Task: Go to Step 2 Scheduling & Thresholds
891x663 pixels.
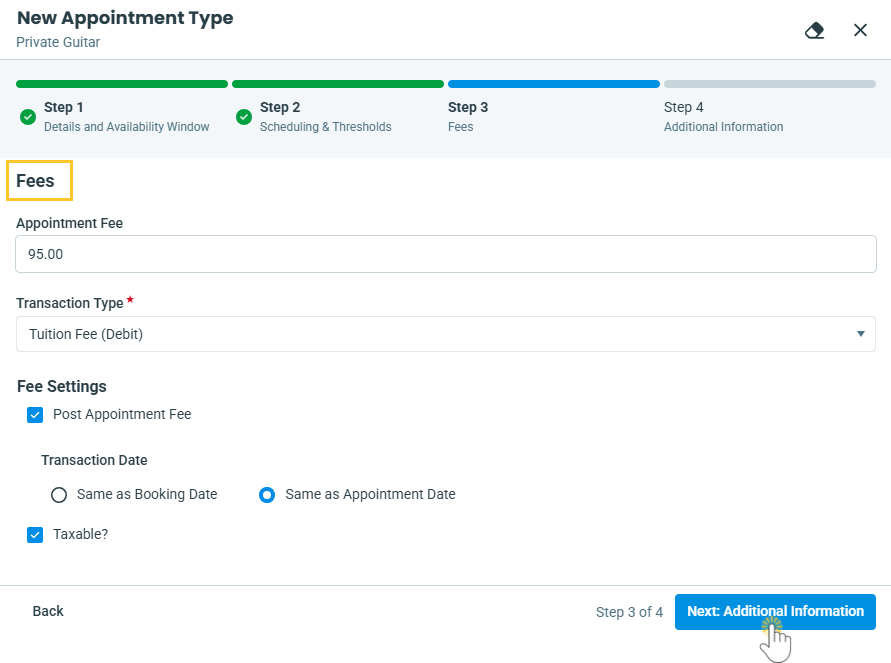Action: [325, 117]
